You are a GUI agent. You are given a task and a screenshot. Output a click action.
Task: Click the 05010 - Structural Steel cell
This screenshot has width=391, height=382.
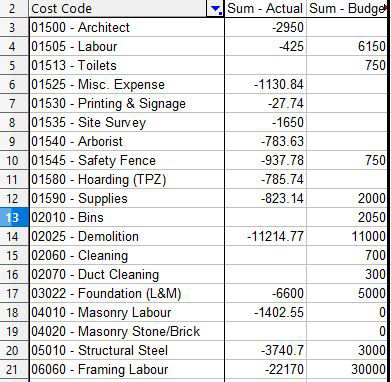click(127, 350)
